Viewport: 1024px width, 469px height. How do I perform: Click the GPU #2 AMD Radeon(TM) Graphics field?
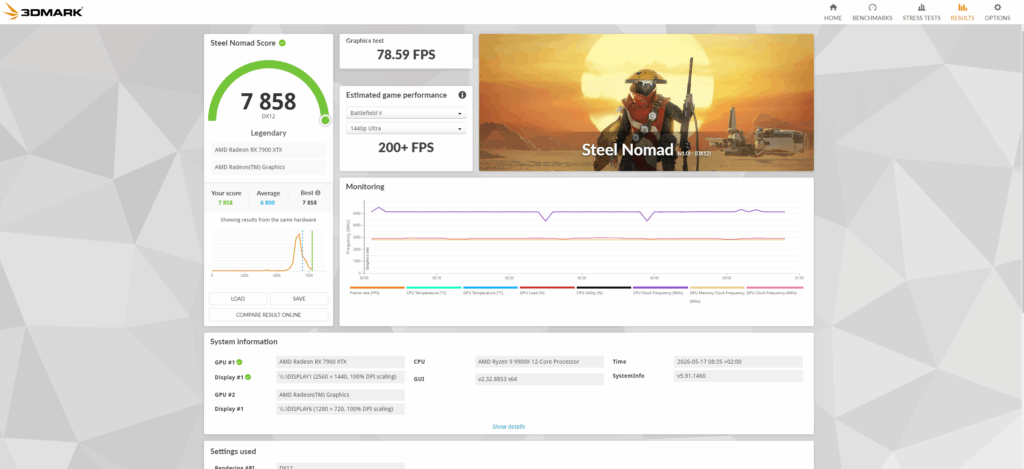(x=340, y=395)
